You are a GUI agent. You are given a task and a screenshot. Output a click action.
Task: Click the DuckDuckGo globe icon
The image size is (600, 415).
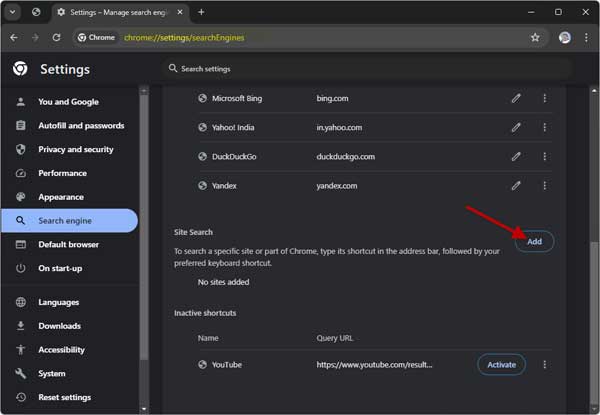[202, 156]
